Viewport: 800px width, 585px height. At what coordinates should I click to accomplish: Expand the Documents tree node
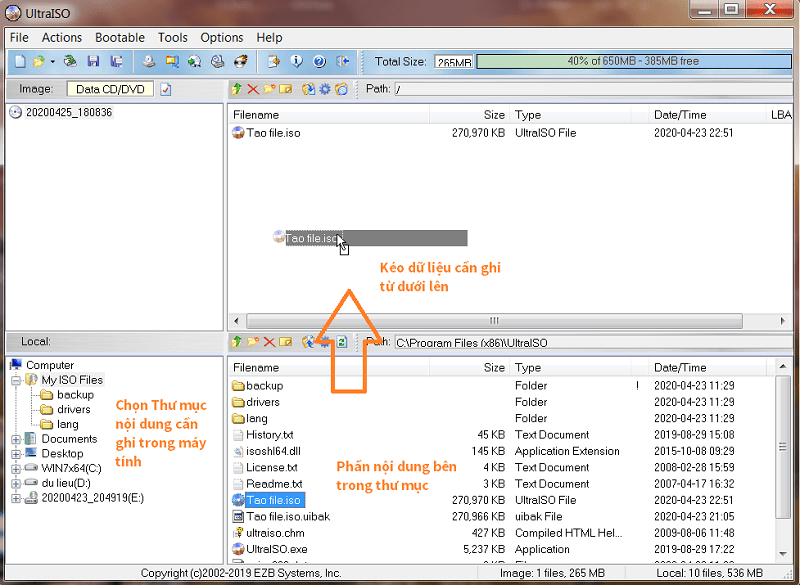point(16,439)
